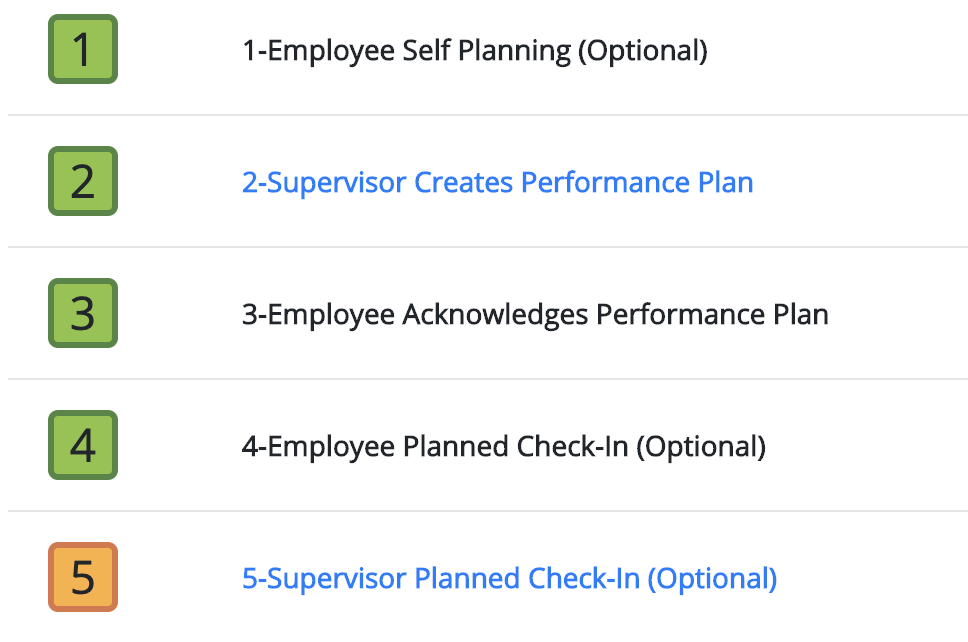Click the green step 1 badge
Viewport: 968px width, 642px height.
(x=83, y=49)
